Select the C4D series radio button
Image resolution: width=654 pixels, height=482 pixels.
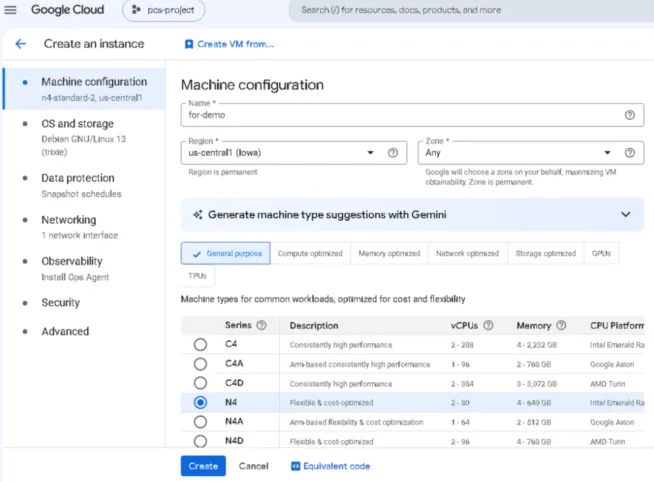point(200,383)
